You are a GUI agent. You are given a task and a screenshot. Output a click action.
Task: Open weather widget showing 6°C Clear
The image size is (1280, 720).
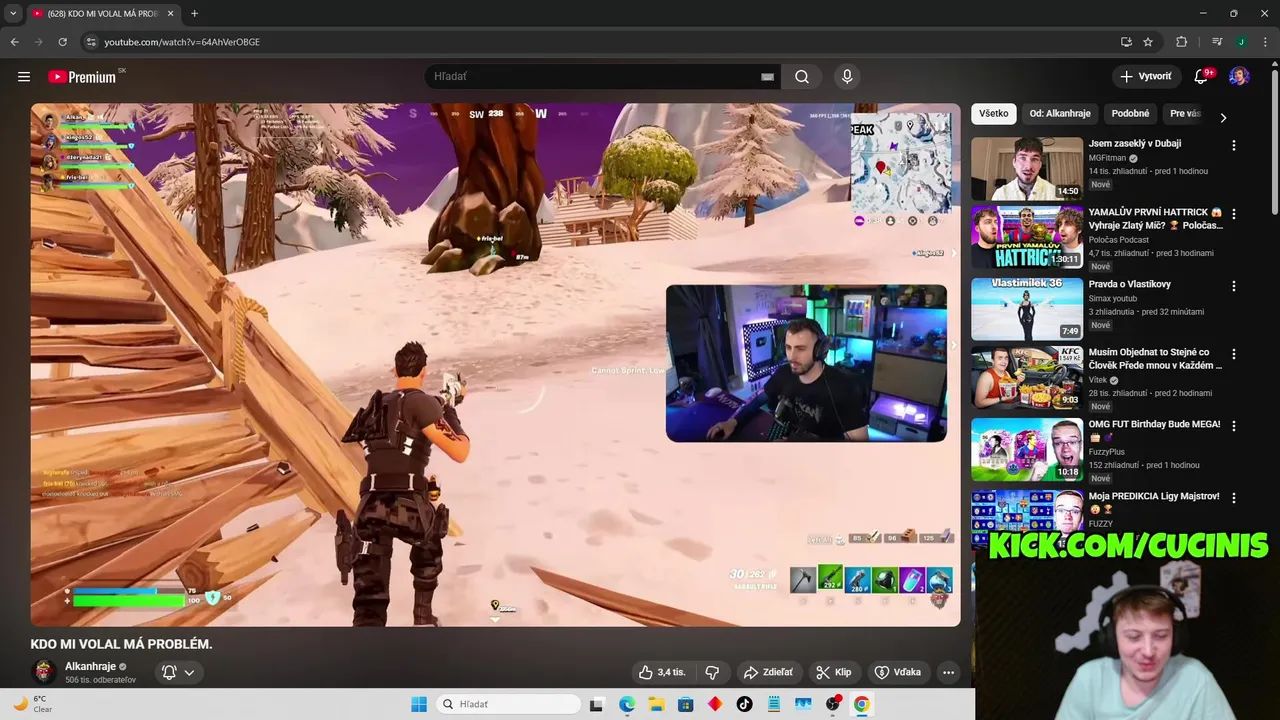[32, 704]
